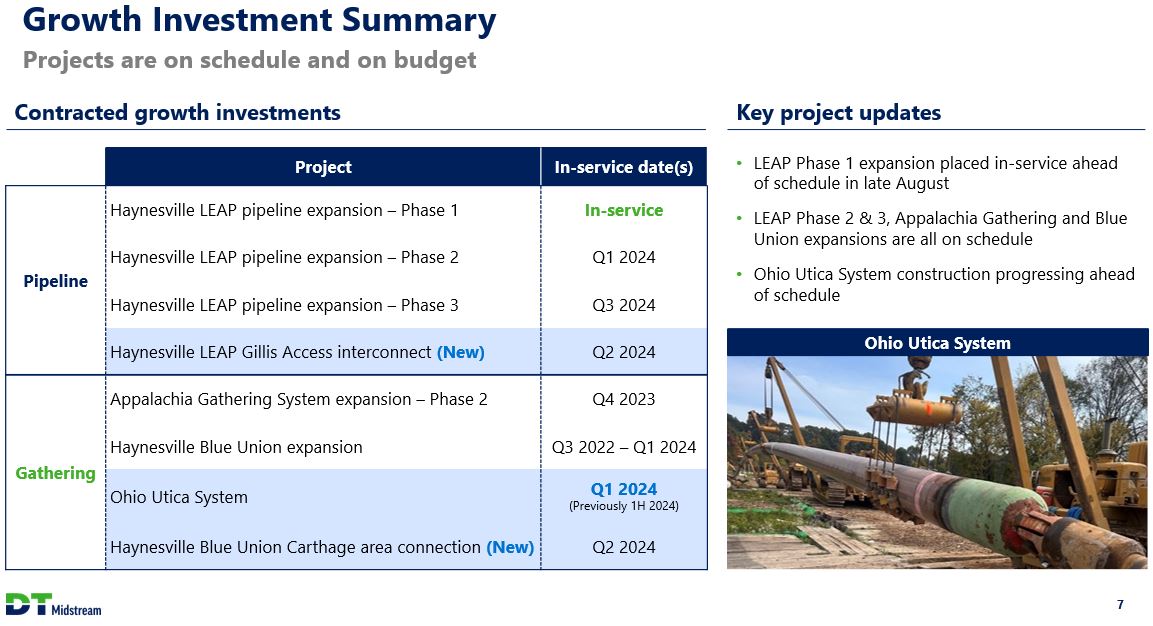Select 'Haynesville Blue Union Carthage area connection' row
The image size is (1153, 626).
[x=406, y=547]
